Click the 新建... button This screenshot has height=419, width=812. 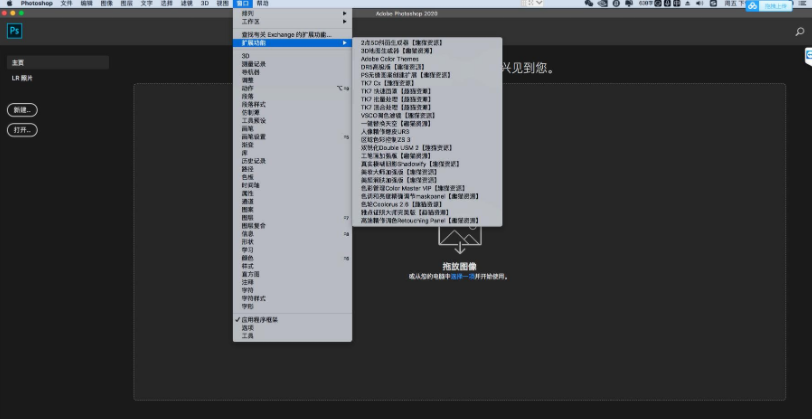[x=22, y=110]
